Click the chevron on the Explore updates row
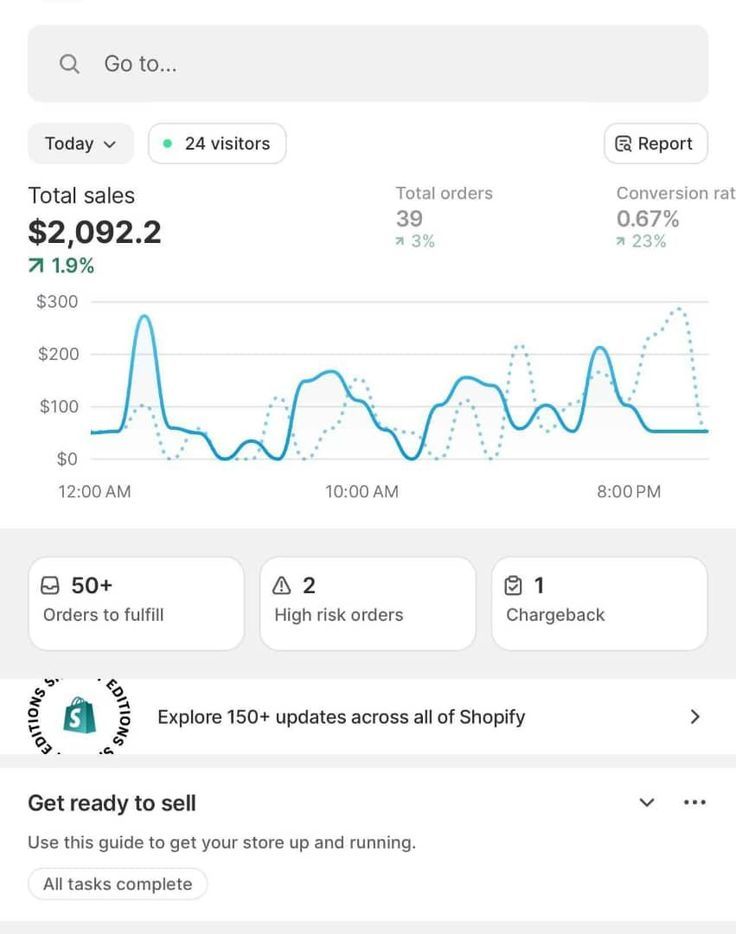Image resolution: width=736 pixels, height=934 pixels. coord(695,716)
